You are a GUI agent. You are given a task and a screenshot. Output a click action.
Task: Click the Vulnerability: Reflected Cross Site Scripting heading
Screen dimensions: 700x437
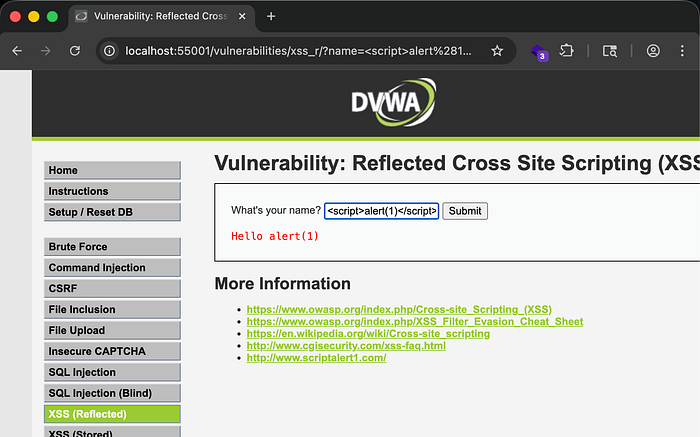[457, 163]
